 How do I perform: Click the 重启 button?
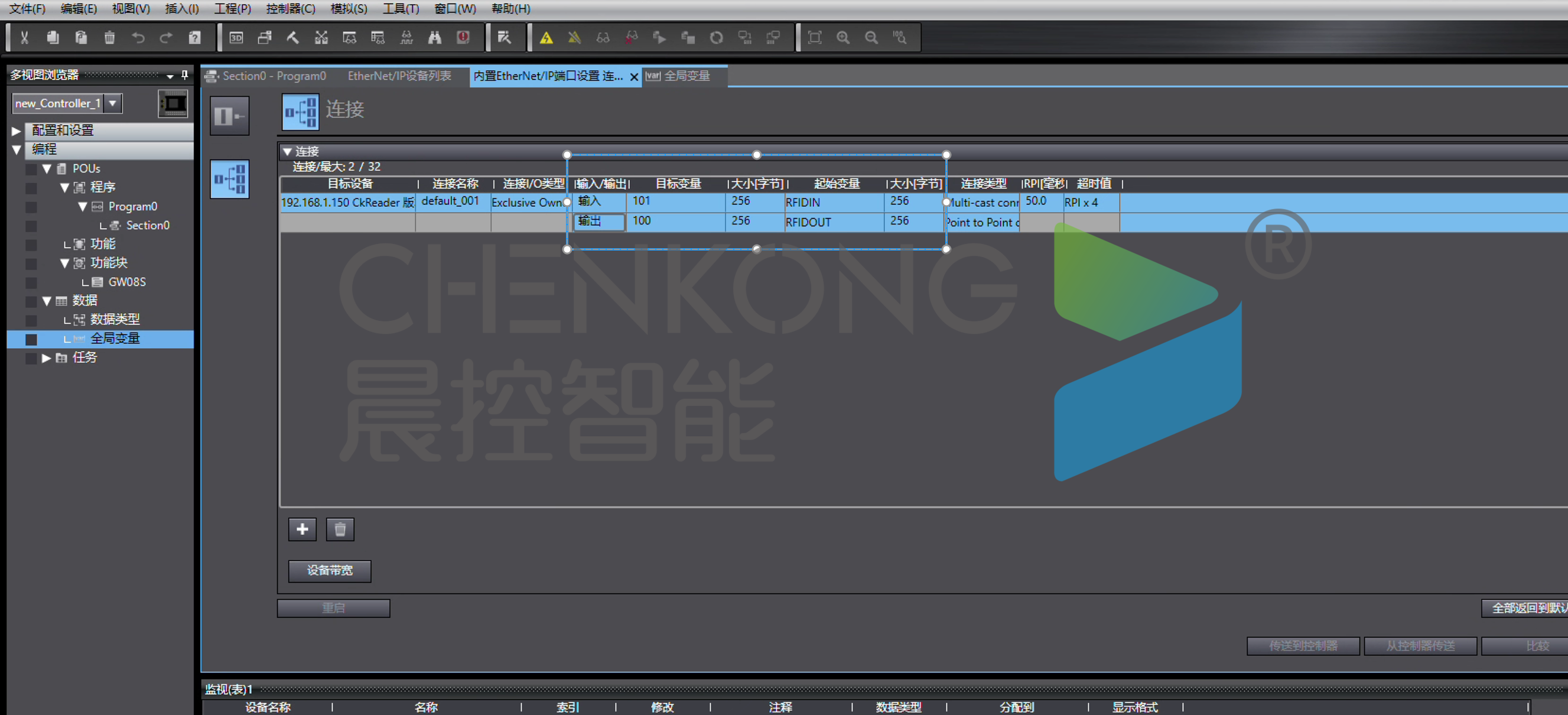[x=334, y=608]
